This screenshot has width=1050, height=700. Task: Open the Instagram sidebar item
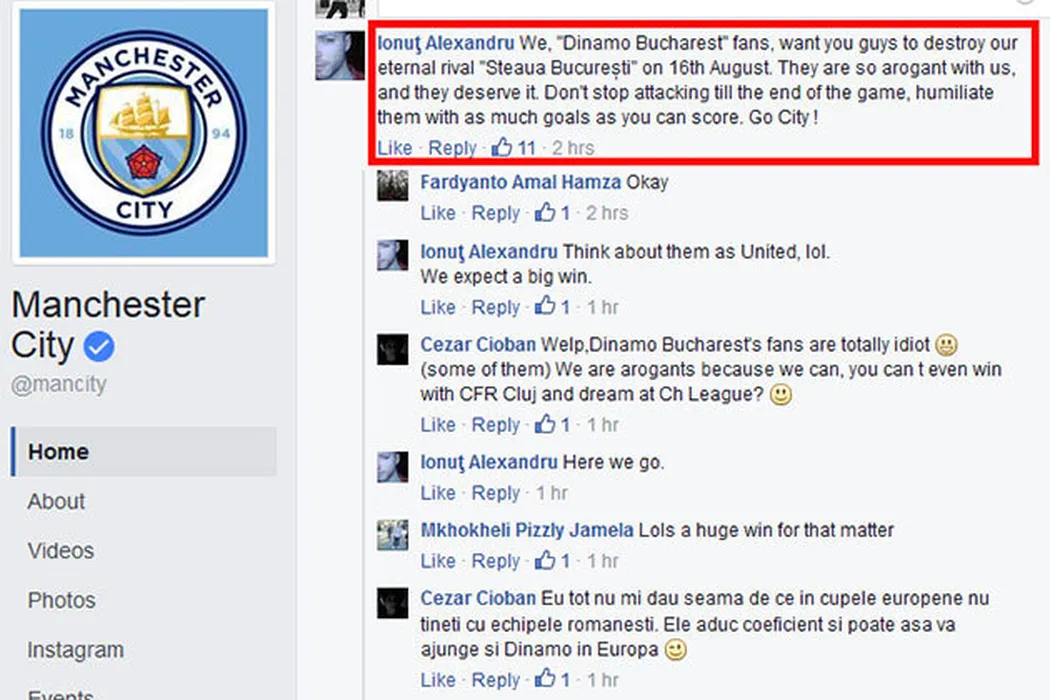click(76, 650)
